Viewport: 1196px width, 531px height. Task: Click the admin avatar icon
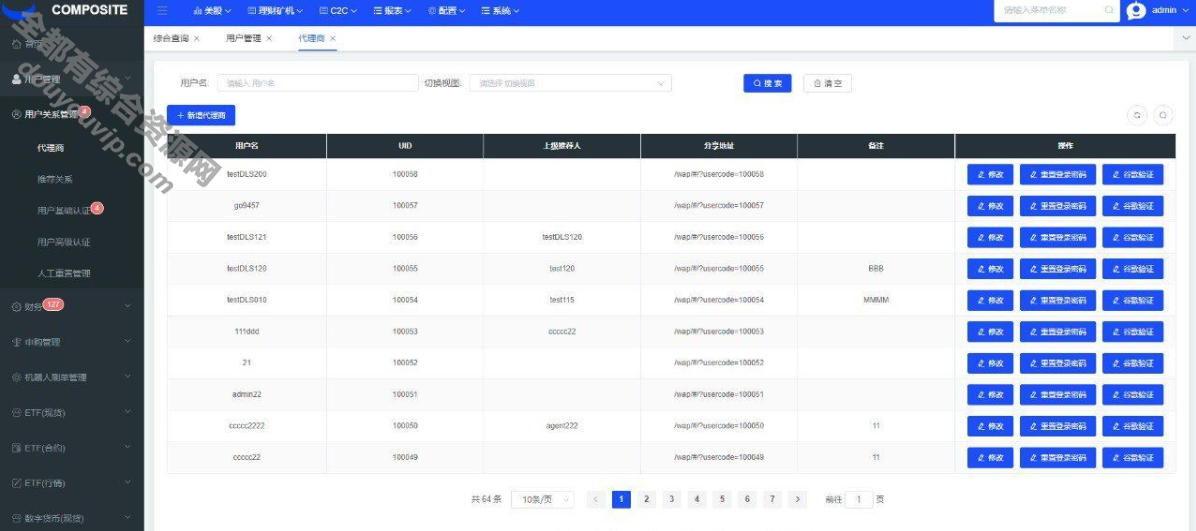click(x=1137, y=11)
